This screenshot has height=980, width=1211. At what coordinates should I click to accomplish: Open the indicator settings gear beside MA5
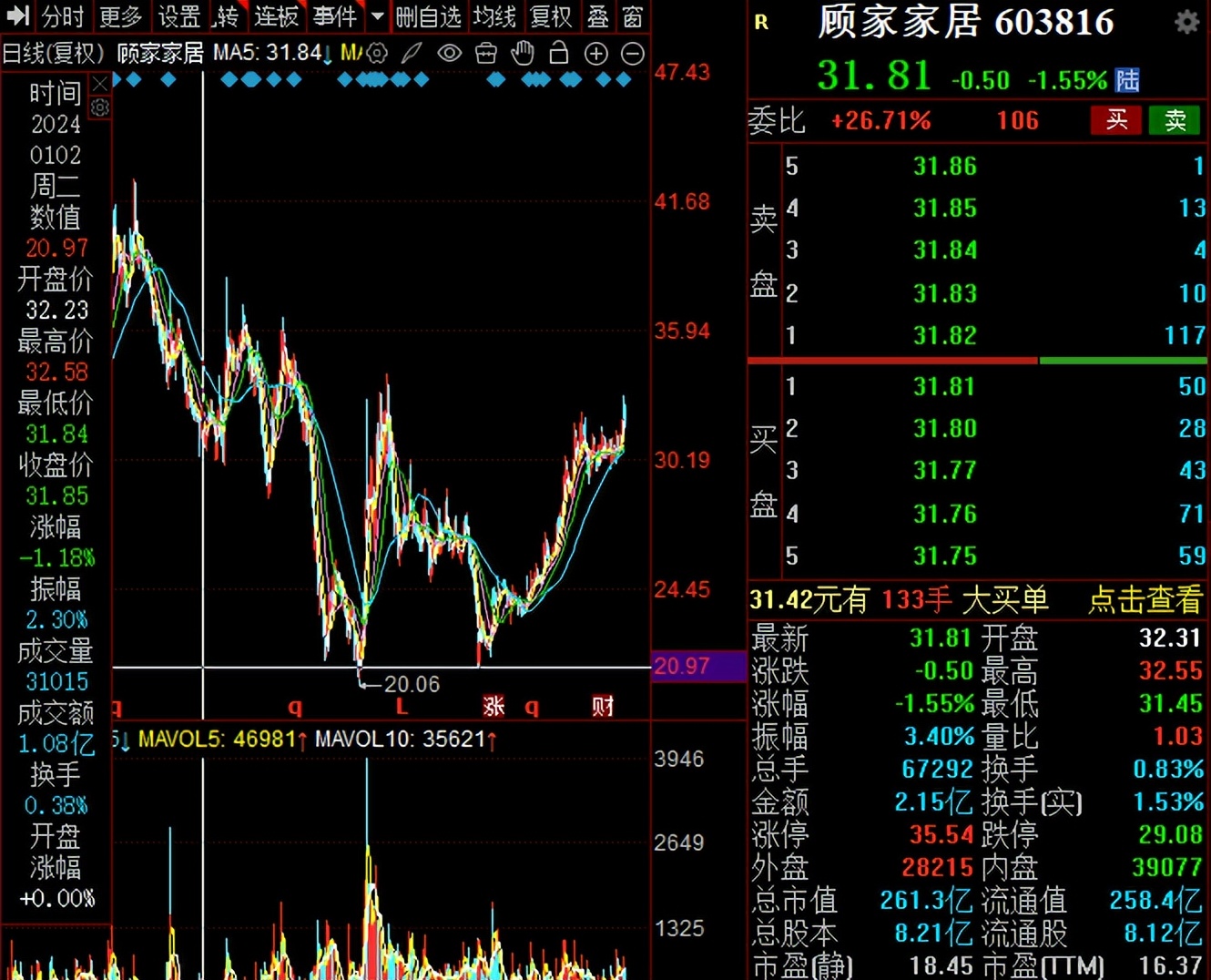click(377, 54)
